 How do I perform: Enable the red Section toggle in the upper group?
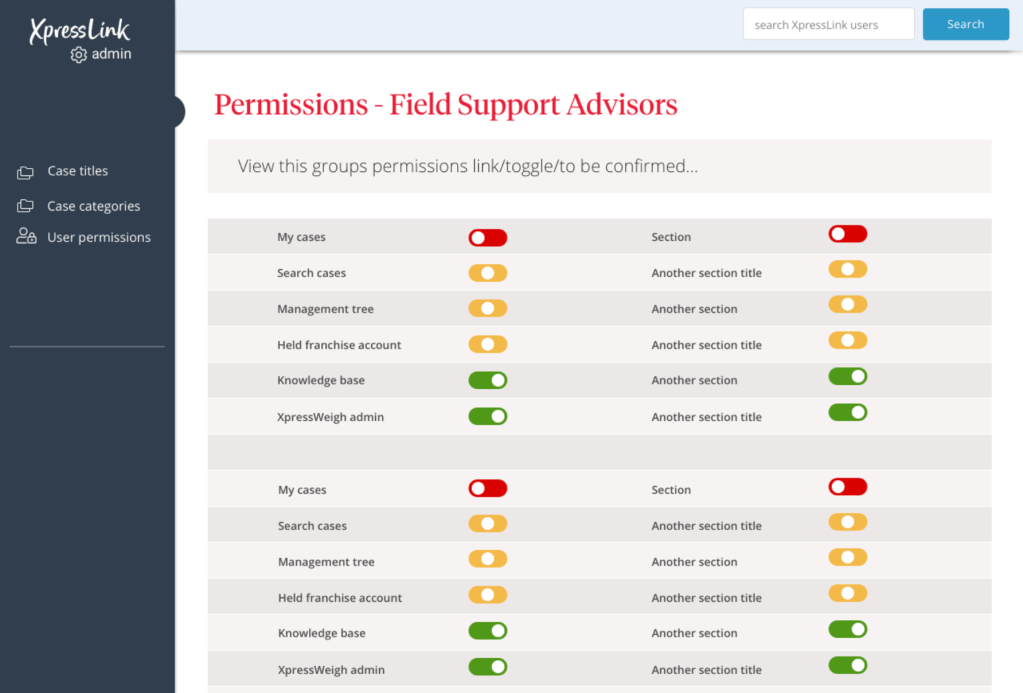[847, 234]
